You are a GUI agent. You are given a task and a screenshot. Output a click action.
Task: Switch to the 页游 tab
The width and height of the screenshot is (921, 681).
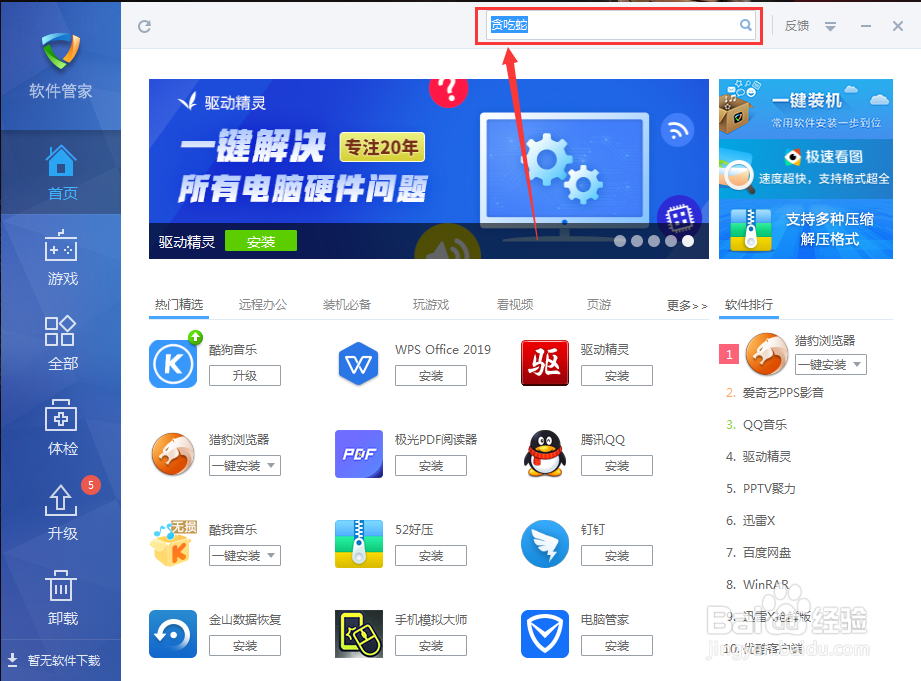coord(599,304)
